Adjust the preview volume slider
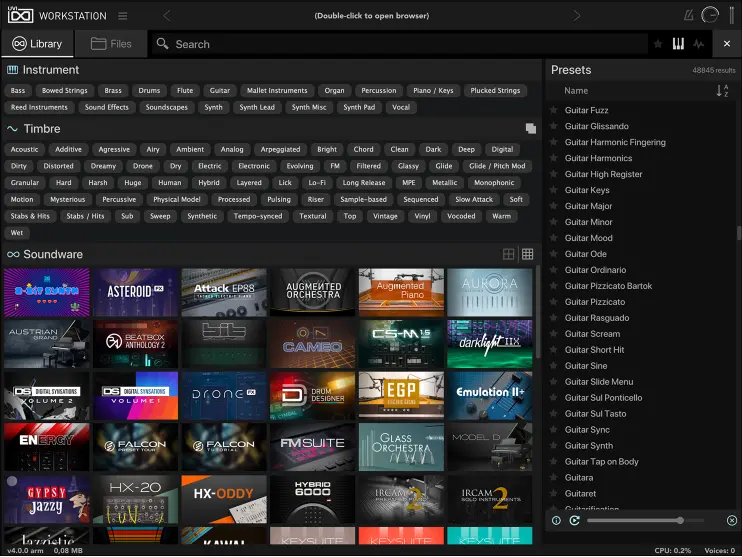Viewport: 742px width, 557px height. pyautogui.click(x=680, y=520)
